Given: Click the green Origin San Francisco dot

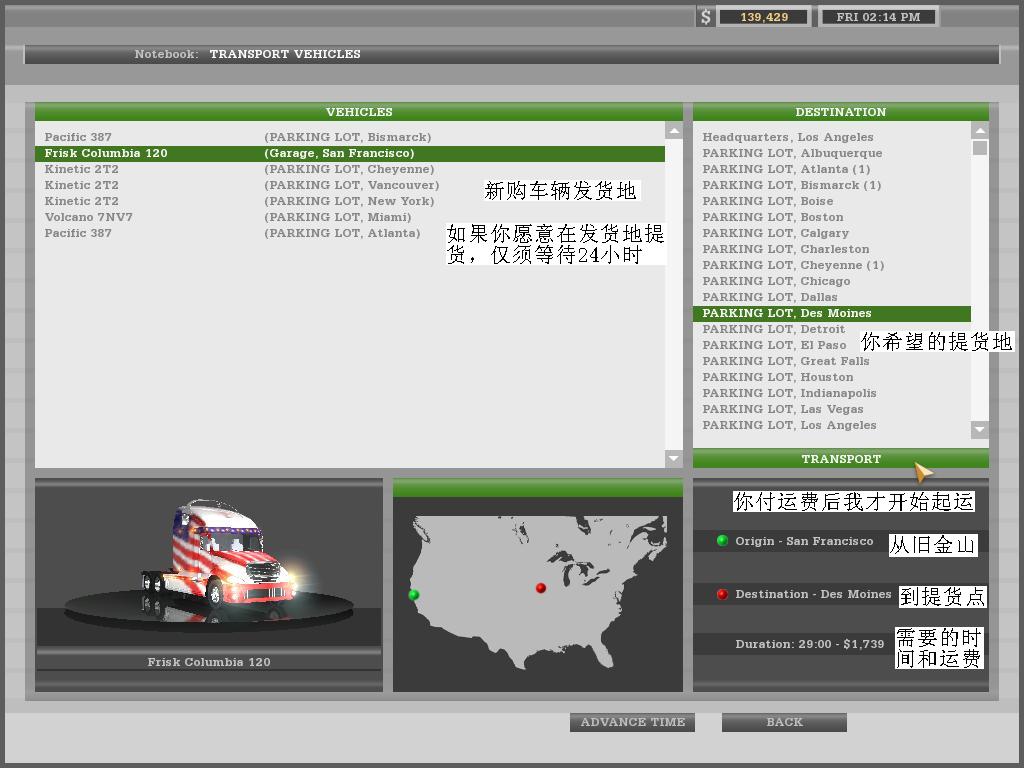Looking at the screenshot, I should 722,541.
